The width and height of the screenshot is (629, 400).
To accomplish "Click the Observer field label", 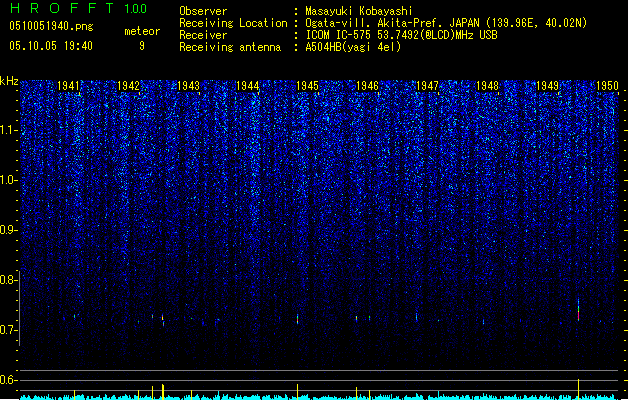I will tap(203, 11).
